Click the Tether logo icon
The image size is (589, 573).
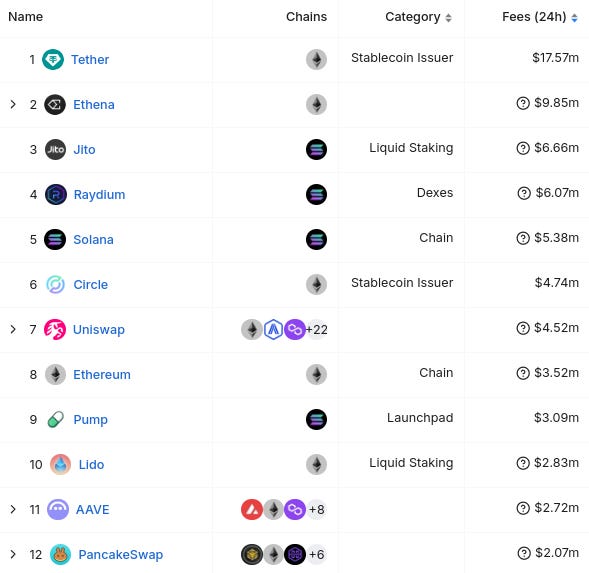coord(53,59)
